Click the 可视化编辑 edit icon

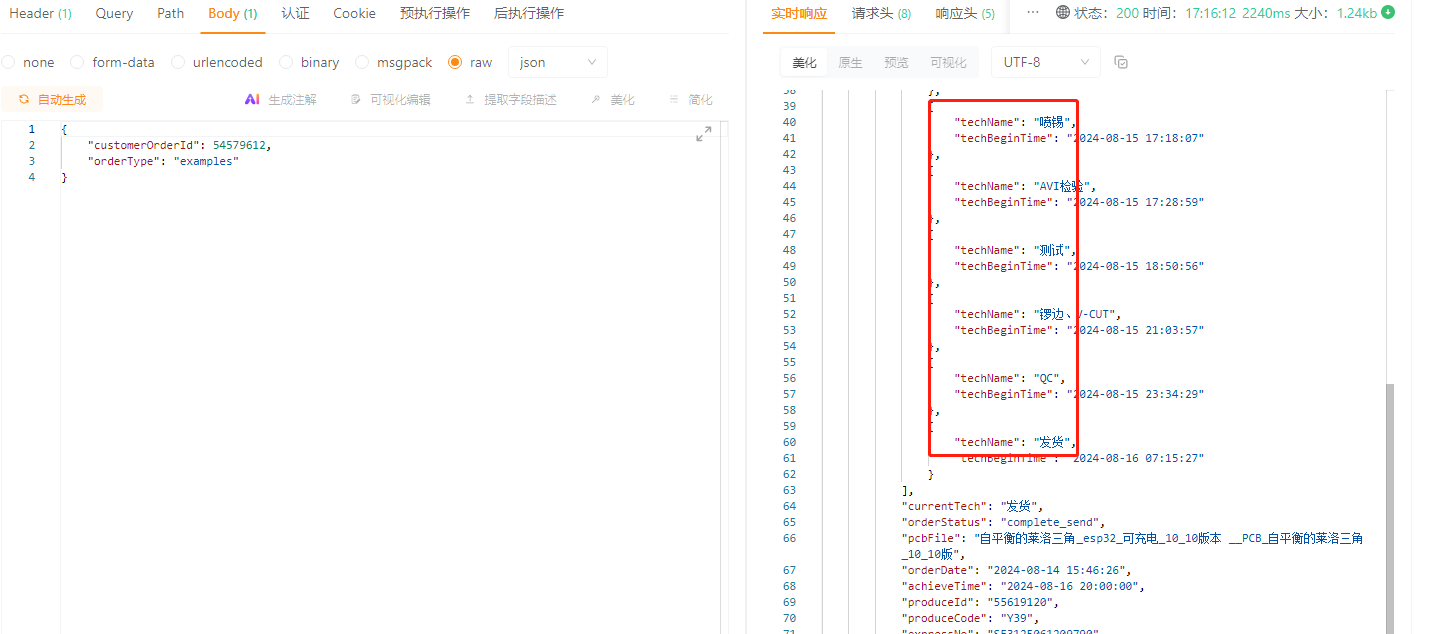355,100
